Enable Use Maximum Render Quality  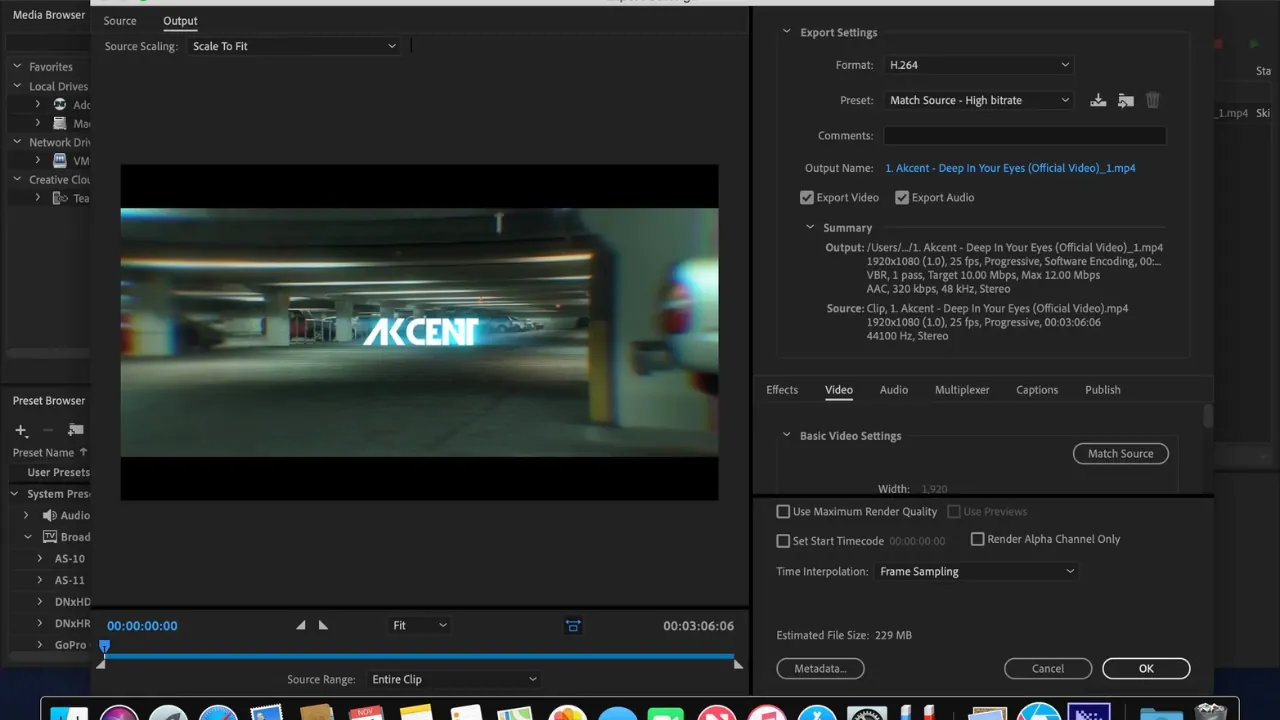click(783, 512)
